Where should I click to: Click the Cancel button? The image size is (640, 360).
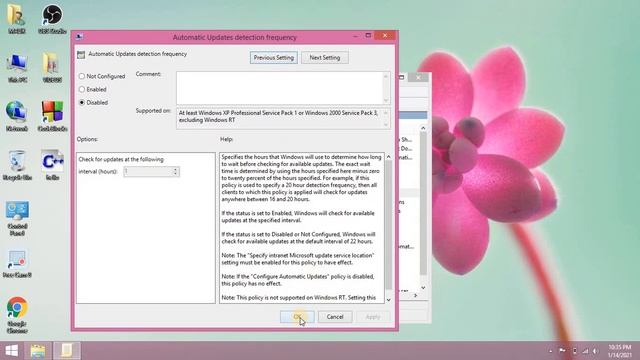pos(335,317)
